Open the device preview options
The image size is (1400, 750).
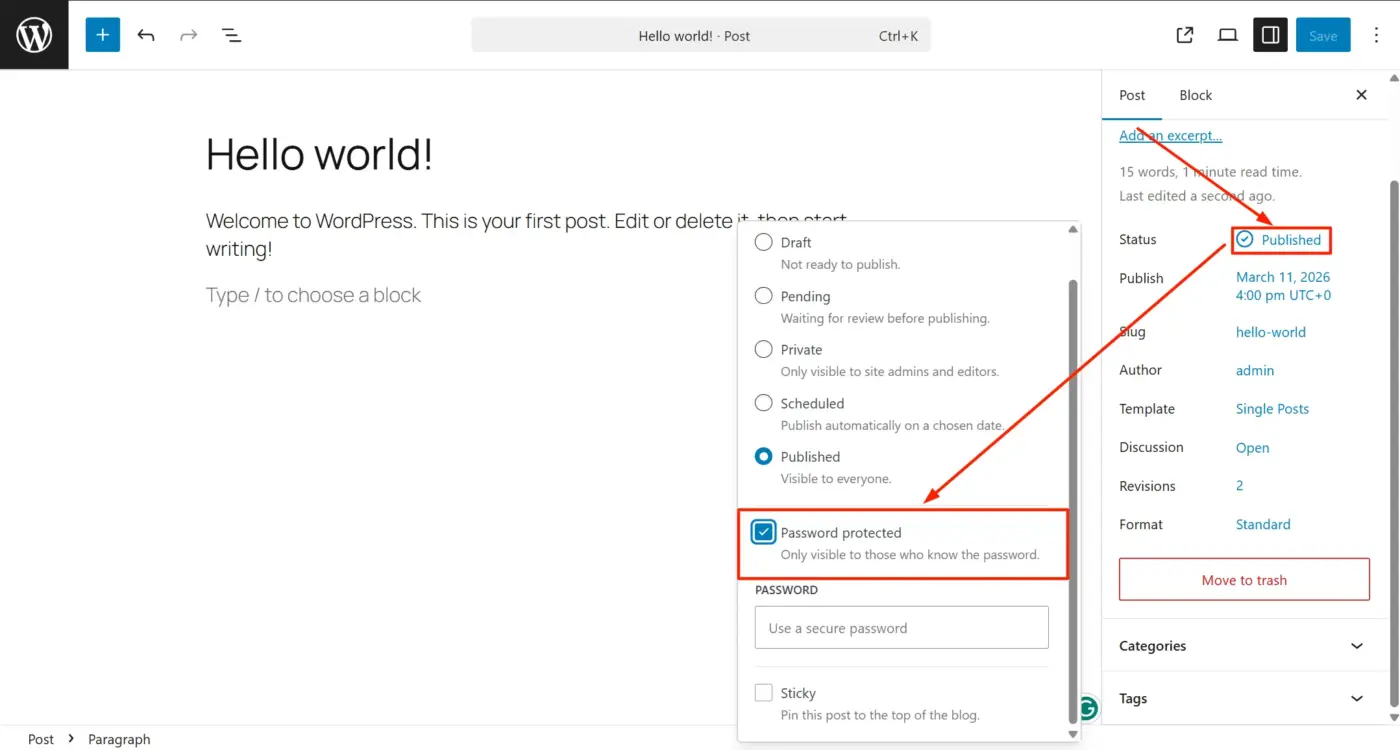point(1227,34)
